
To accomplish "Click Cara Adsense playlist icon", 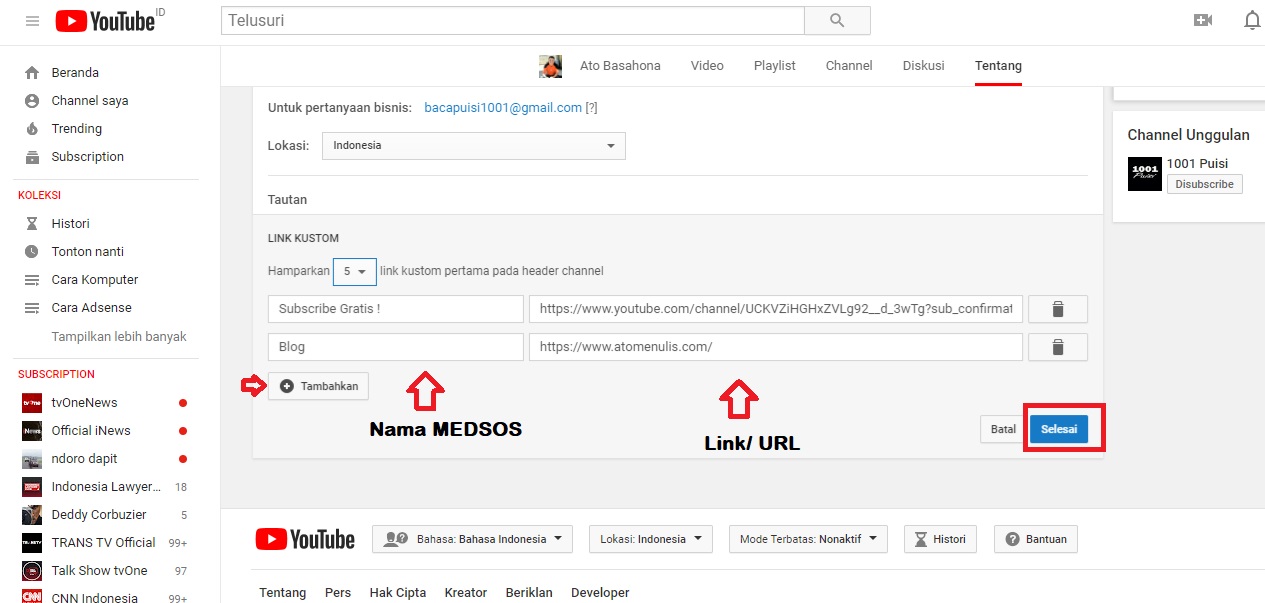I will (32, 308).
